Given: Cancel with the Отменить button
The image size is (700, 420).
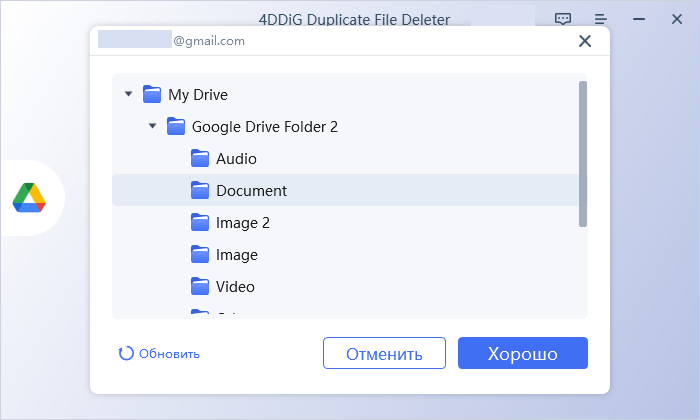Looking at the screenshot, I should coord(384,353).
